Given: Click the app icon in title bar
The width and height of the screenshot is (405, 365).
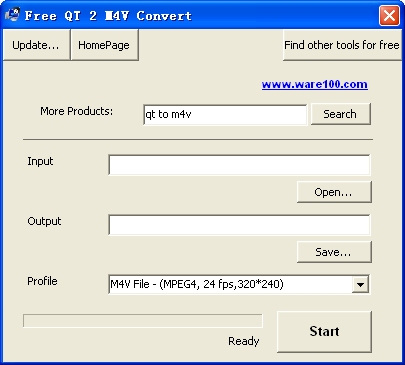Looking at the screenshot, I should point(13,15).
